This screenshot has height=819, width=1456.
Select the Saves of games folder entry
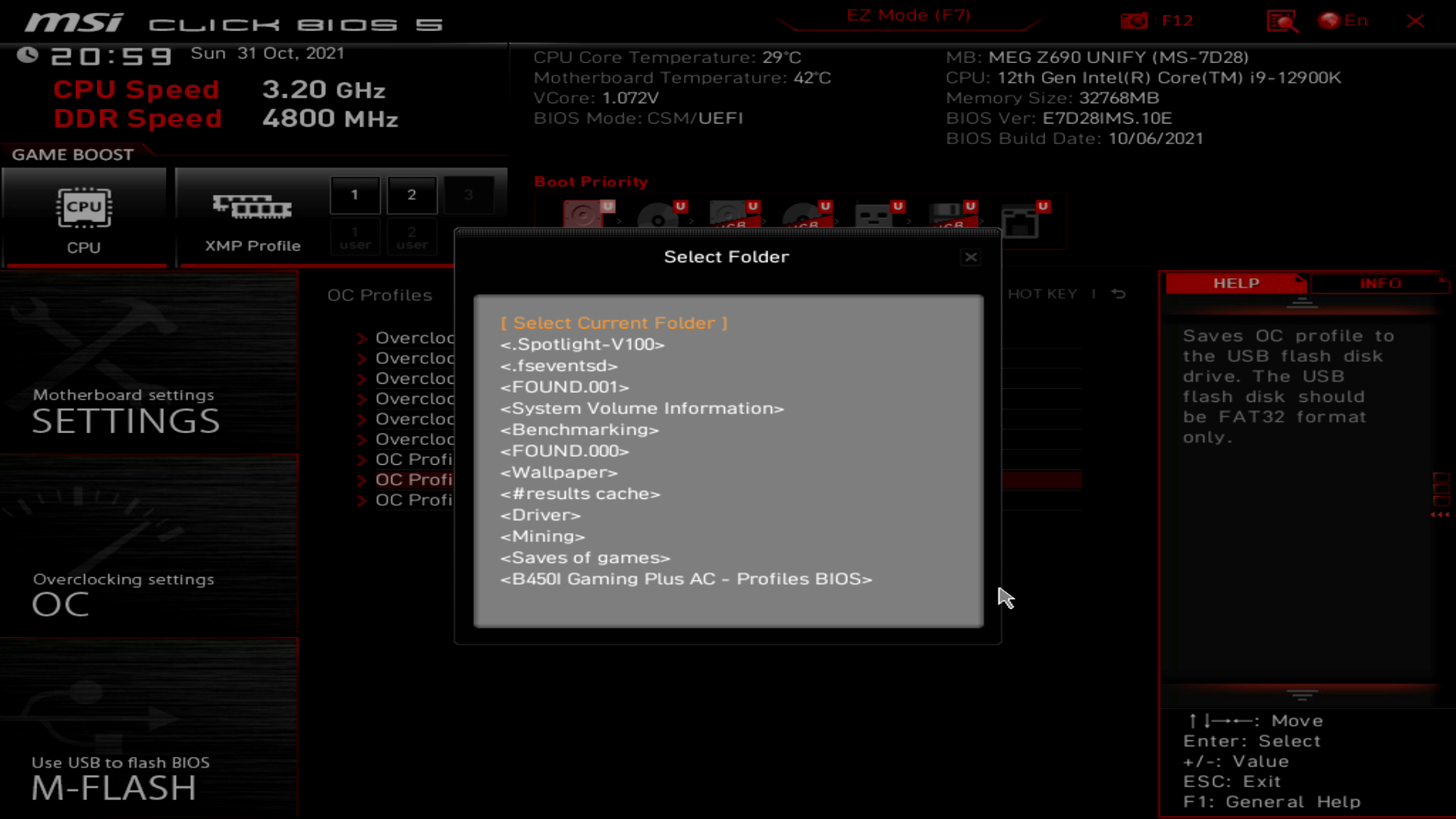(x=585, y=557)
